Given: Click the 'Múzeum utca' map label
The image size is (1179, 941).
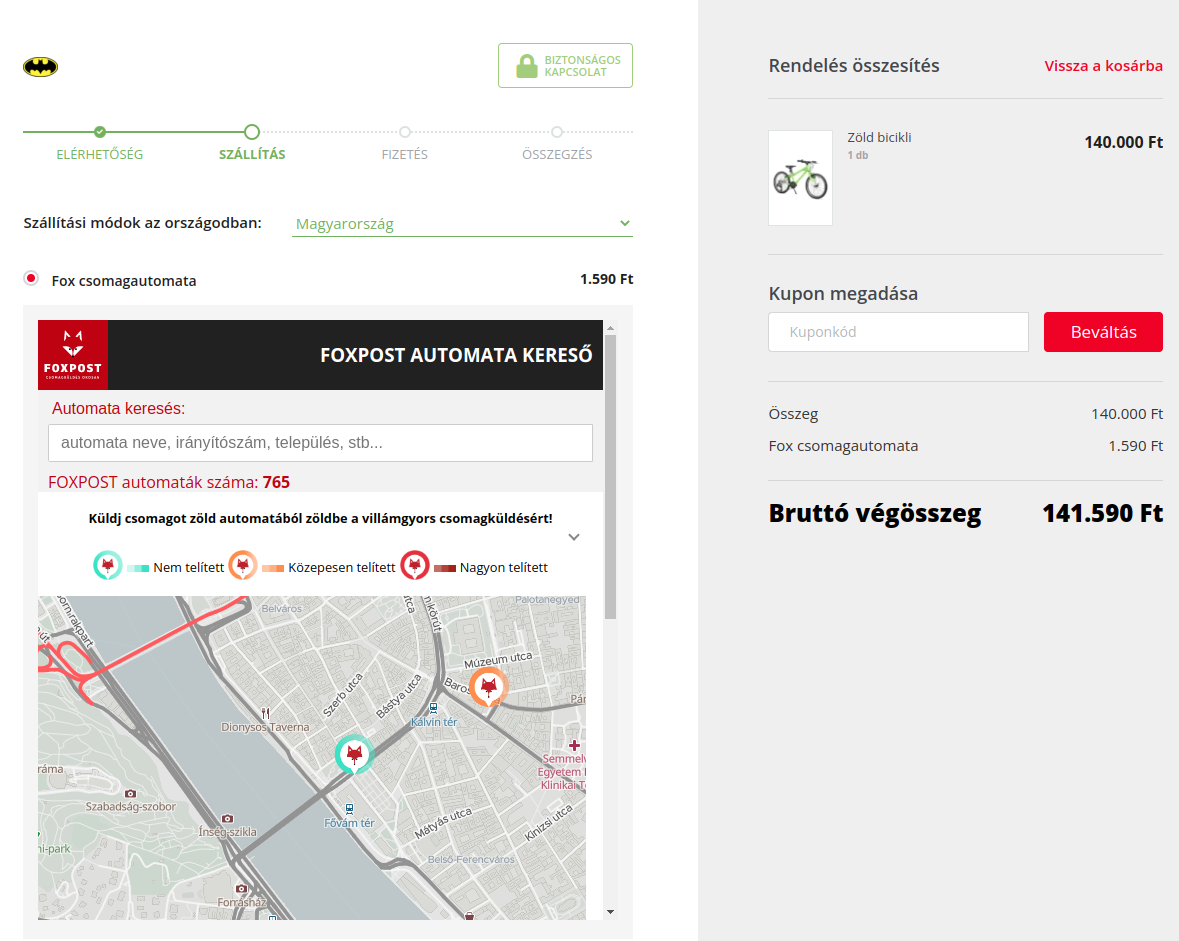Looking at the screenshot, I should (x=498, y=660).
